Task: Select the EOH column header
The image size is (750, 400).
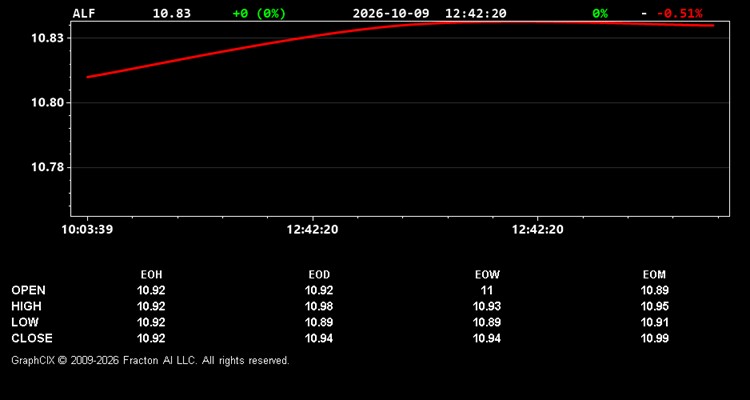Action: 151,275
